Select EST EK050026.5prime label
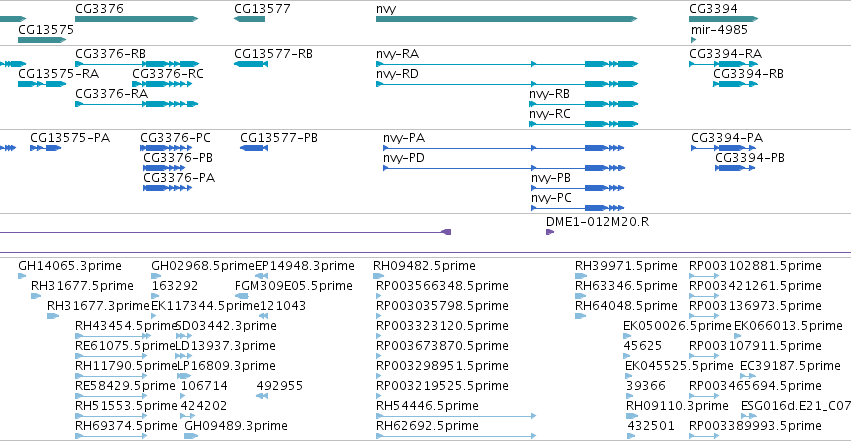Image resolution: width=851 pixels, height=441 pixels. 677,326
